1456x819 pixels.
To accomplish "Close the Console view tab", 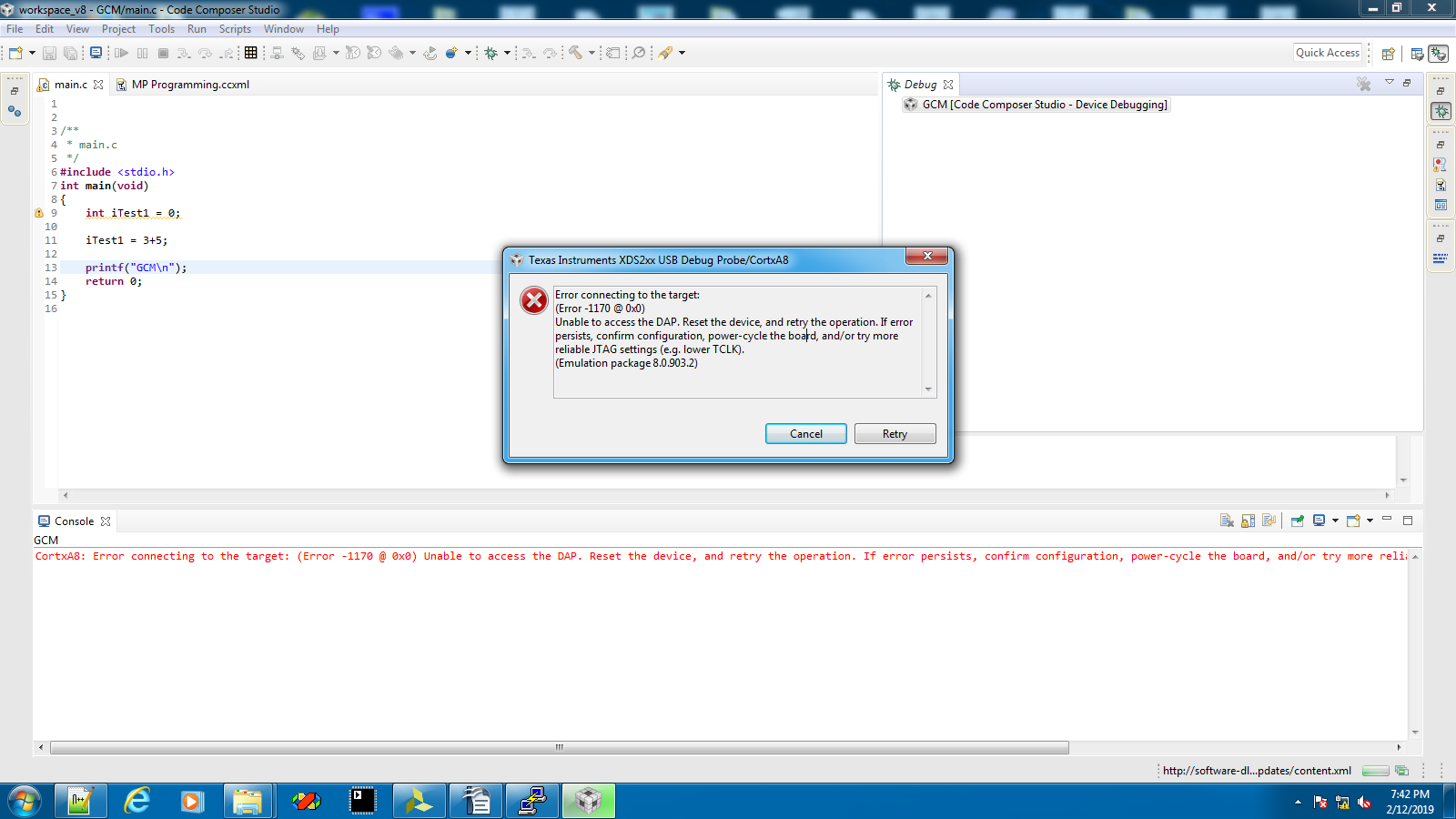I will tap(106, 521).
